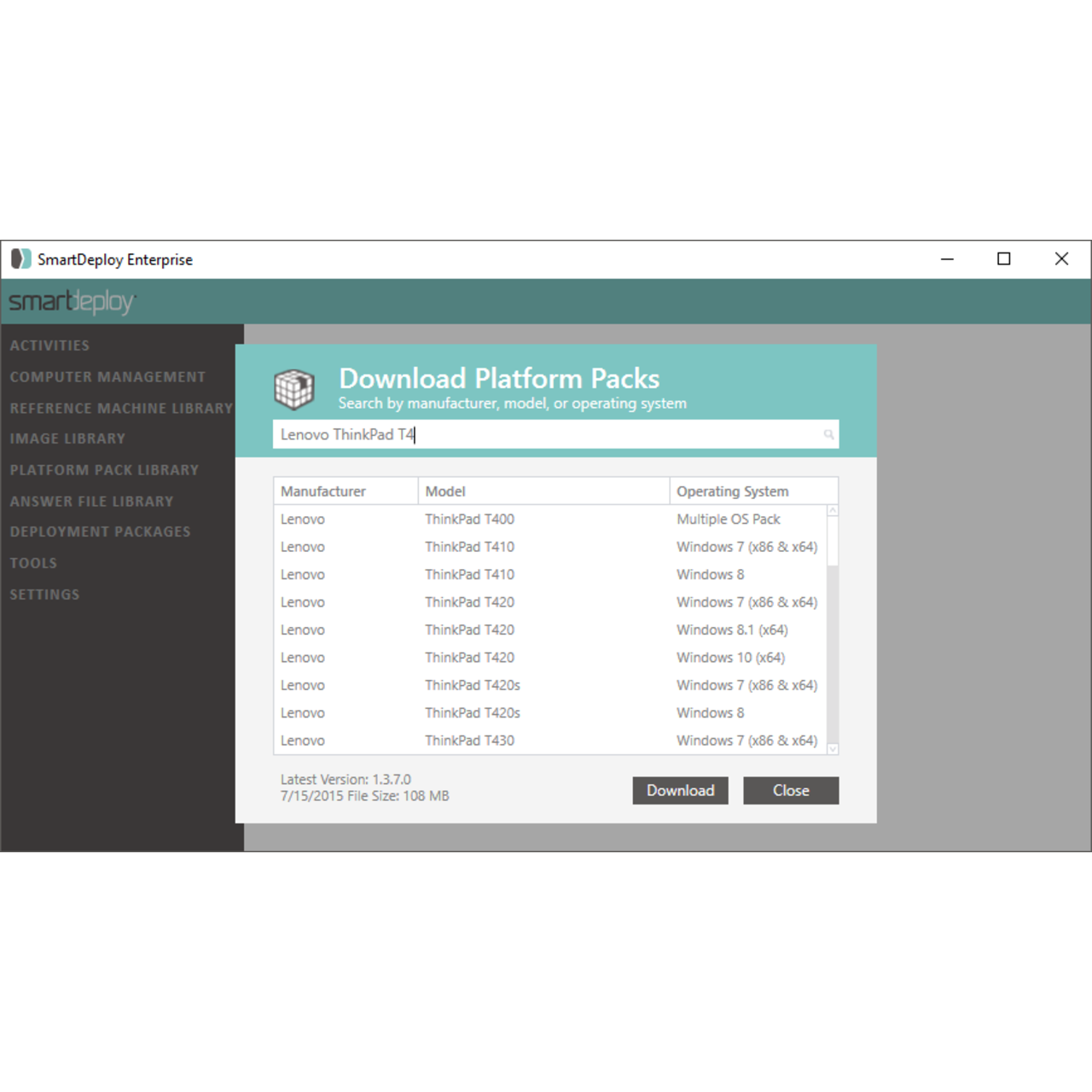Click the SmartDeploy Enterprise title bar icon
The width and height of the screenshot is (1092, 1092).
click(21, 258)
